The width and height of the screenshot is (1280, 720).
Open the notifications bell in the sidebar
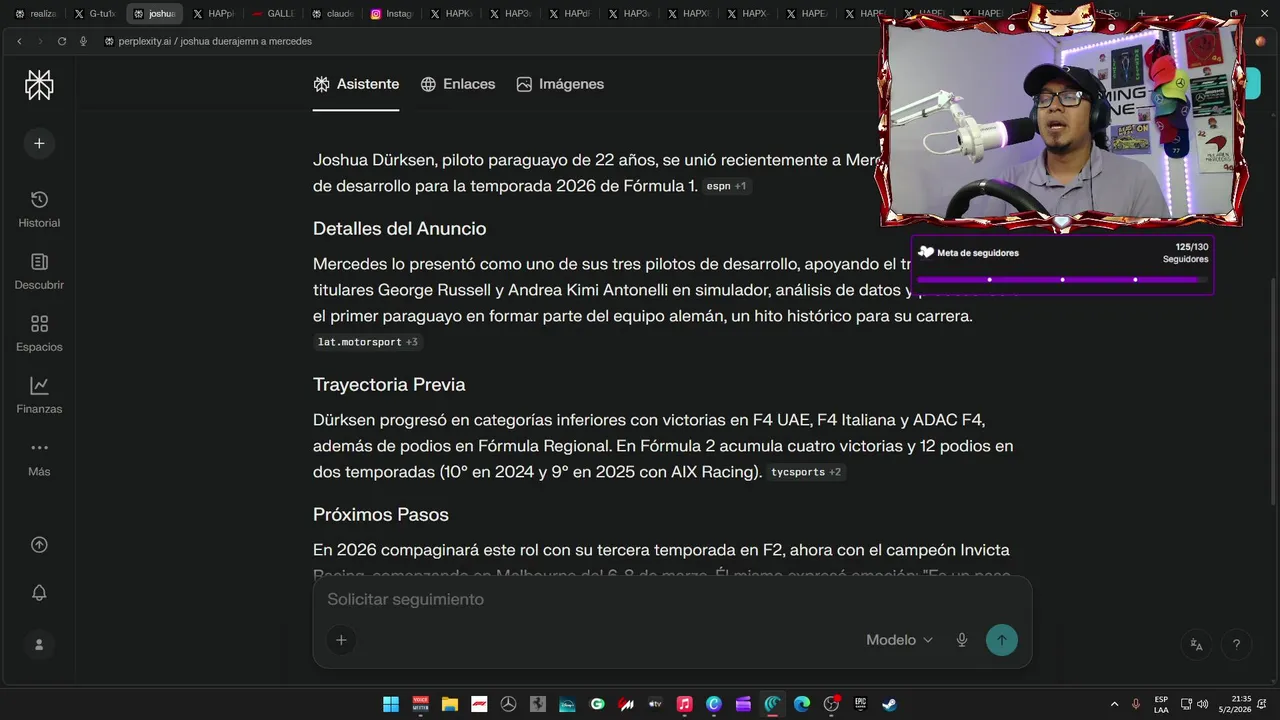click(39, 593)
